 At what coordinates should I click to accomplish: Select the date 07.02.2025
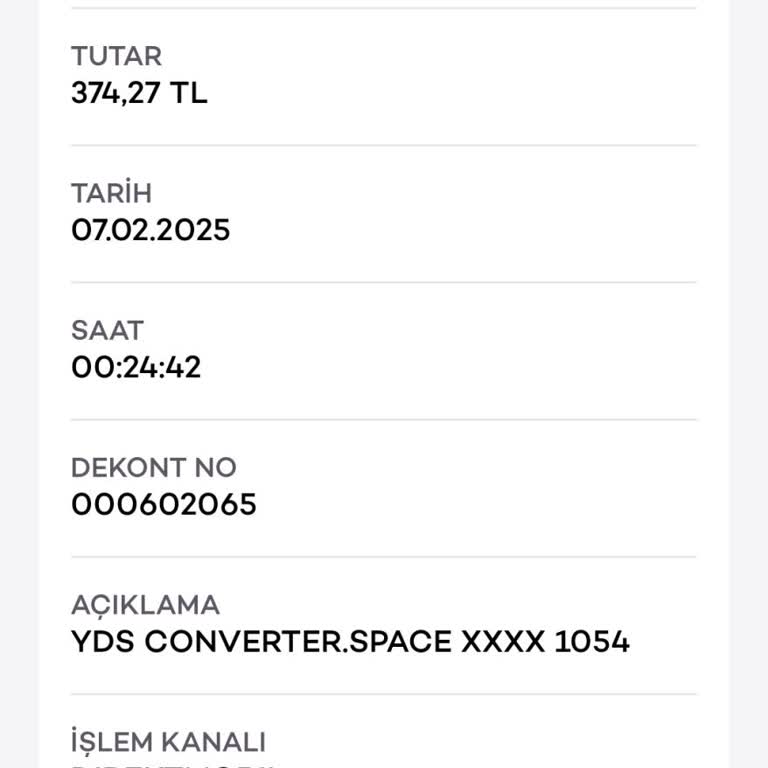[x=150, y=230]
